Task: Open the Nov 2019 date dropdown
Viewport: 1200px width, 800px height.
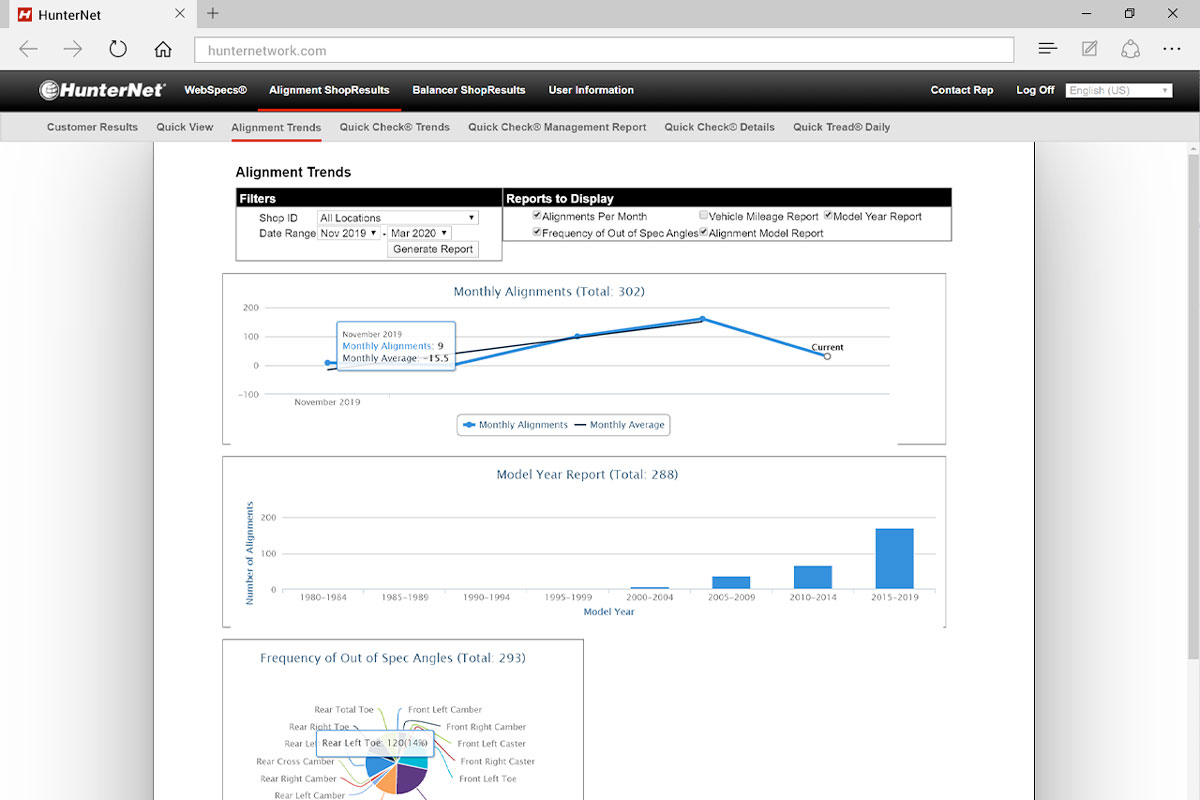Action: tap(349, 232)
